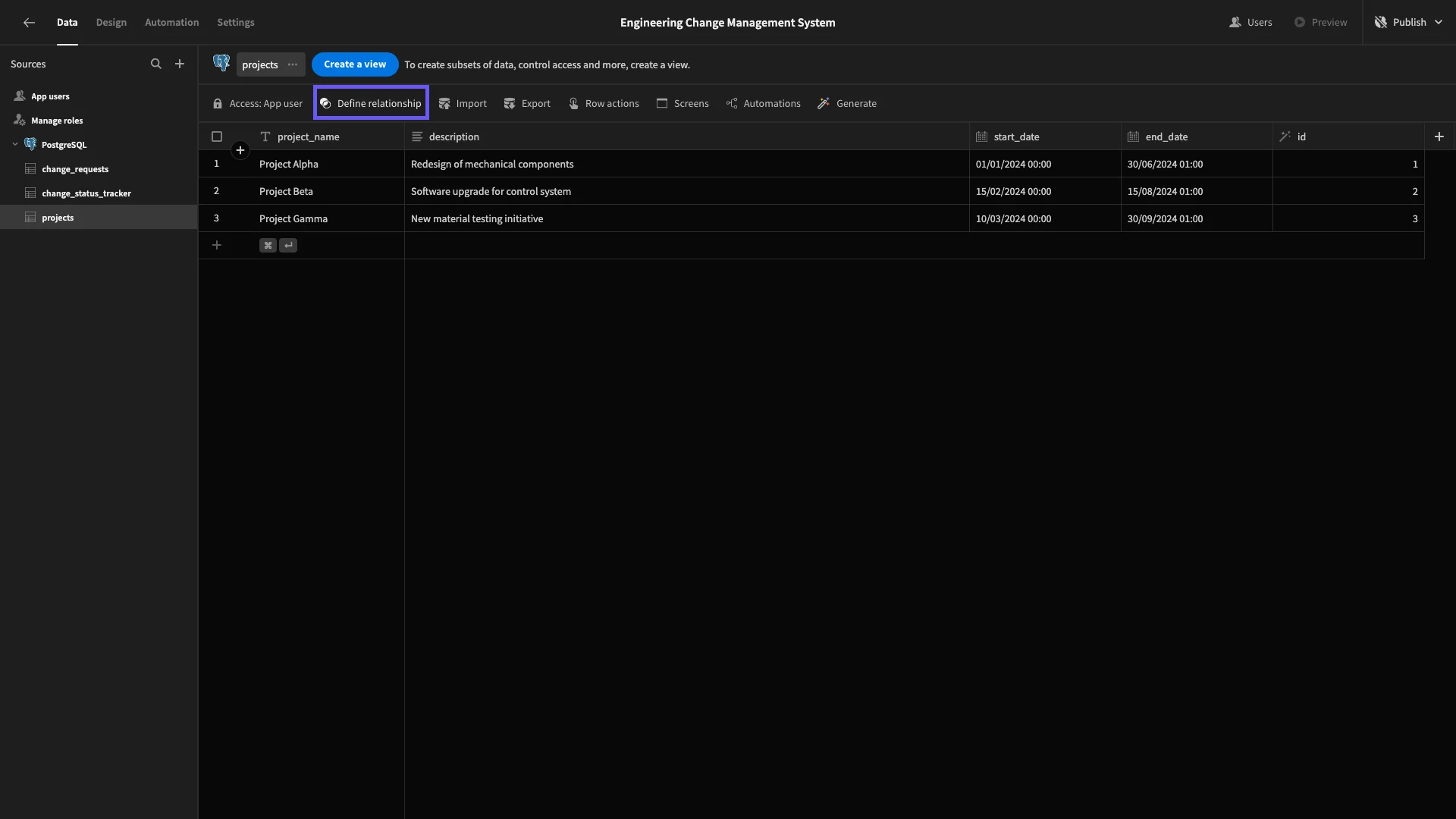Collapse the PostgreSQL datasource chevron

click(15, 145)
